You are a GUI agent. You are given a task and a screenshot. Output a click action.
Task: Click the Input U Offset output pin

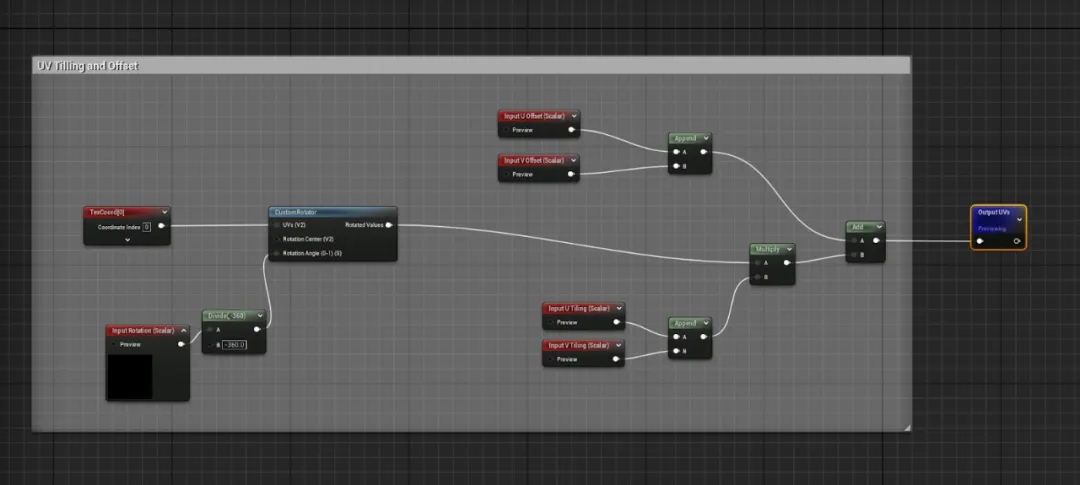coord(572,130)
